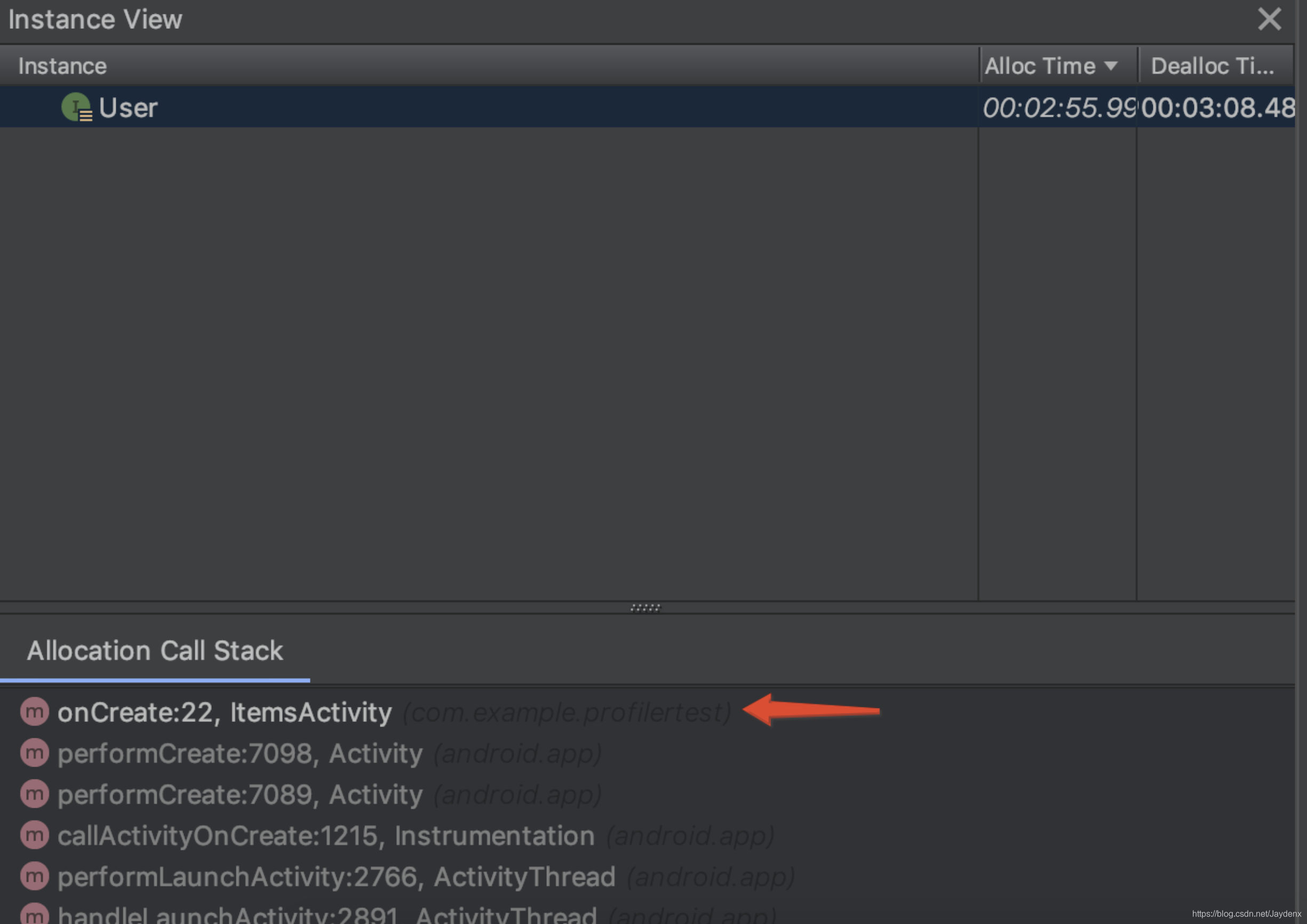Click method icon beside performCreate:7089 frame
This screenshot has height=924, width=1307.
pyautogui.click(x=35, y=794)
